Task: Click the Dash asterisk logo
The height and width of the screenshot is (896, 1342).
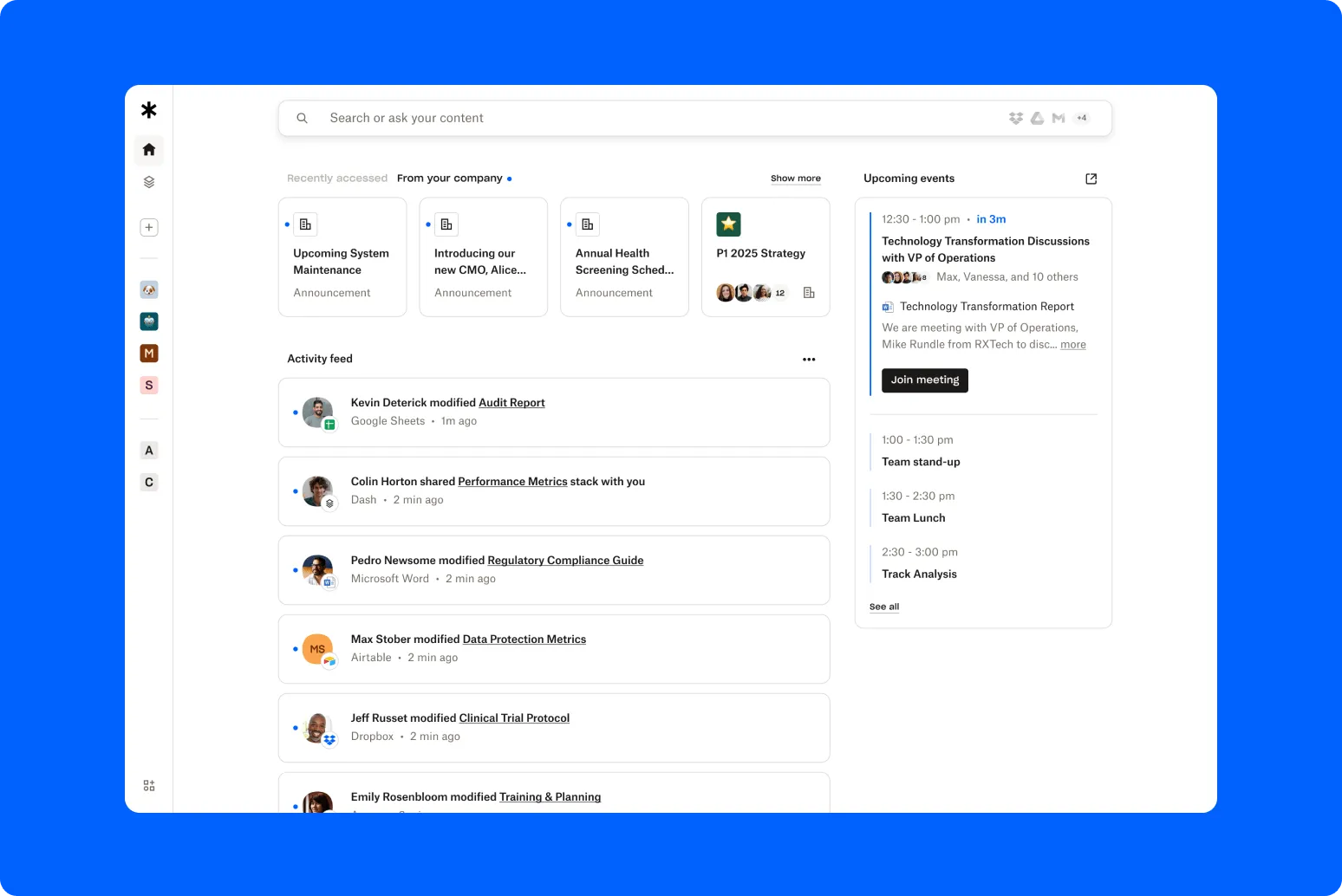Action: (149, 110)
